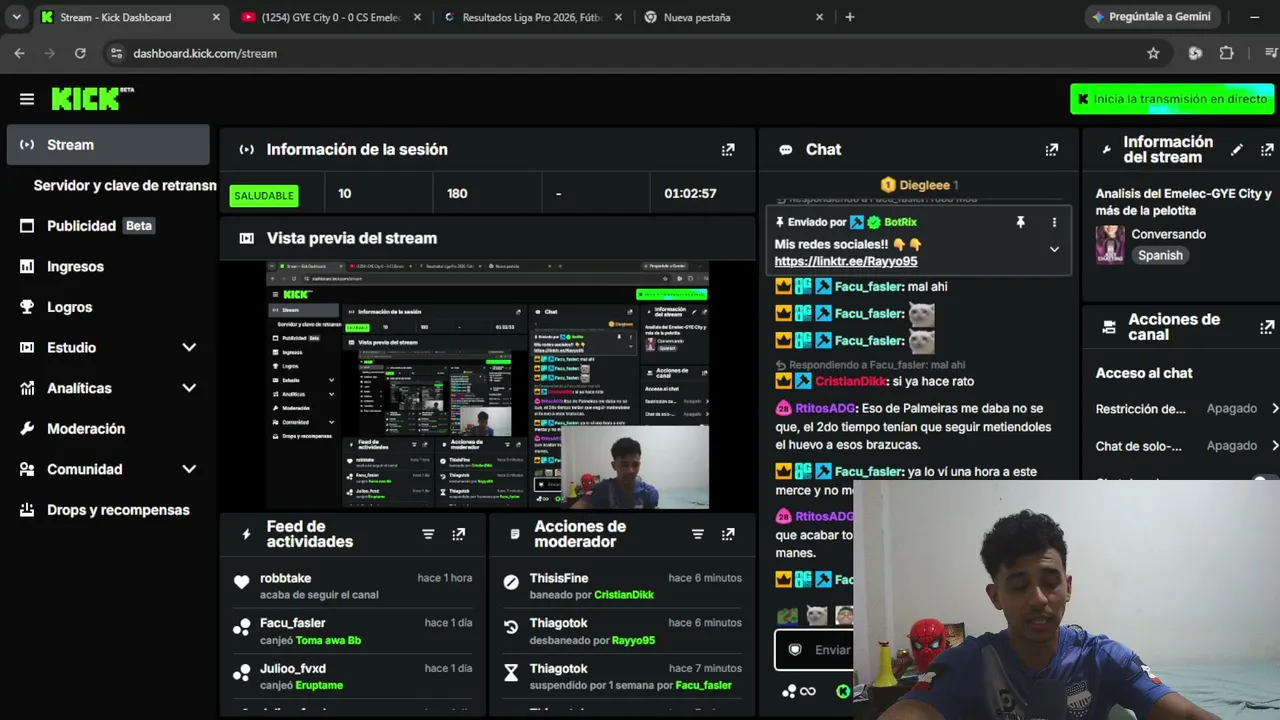Pop out the Feed de actividades panel
The height and width of the screenshot is (720, 1280).
[x=458, y=534]
